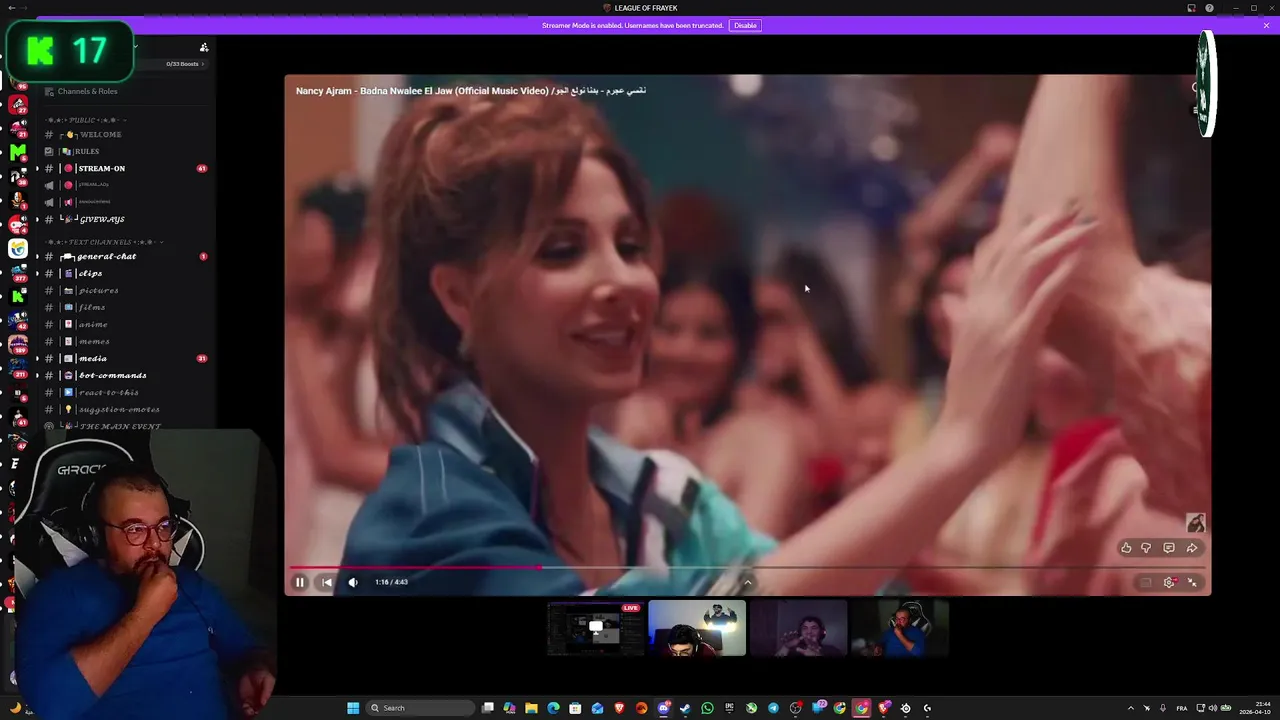1280x720 pixels.
Task: Open the STREAM-ON channel
Action: click(x=101, y=168)
